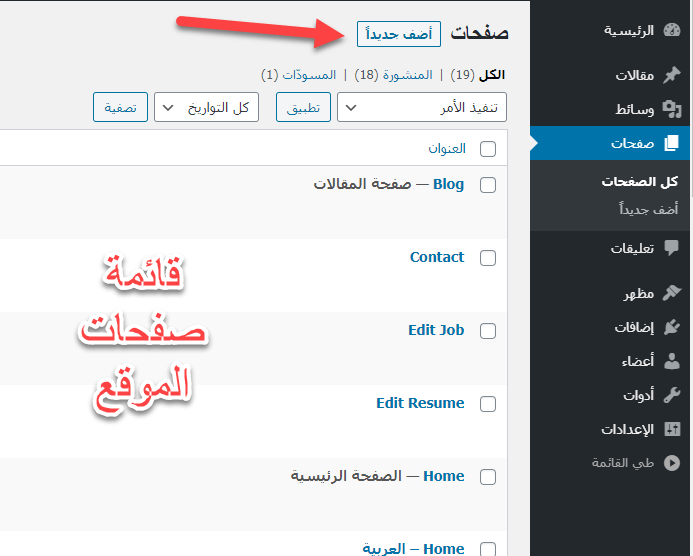Open Home – العربية page link

[x=413, y=548]
